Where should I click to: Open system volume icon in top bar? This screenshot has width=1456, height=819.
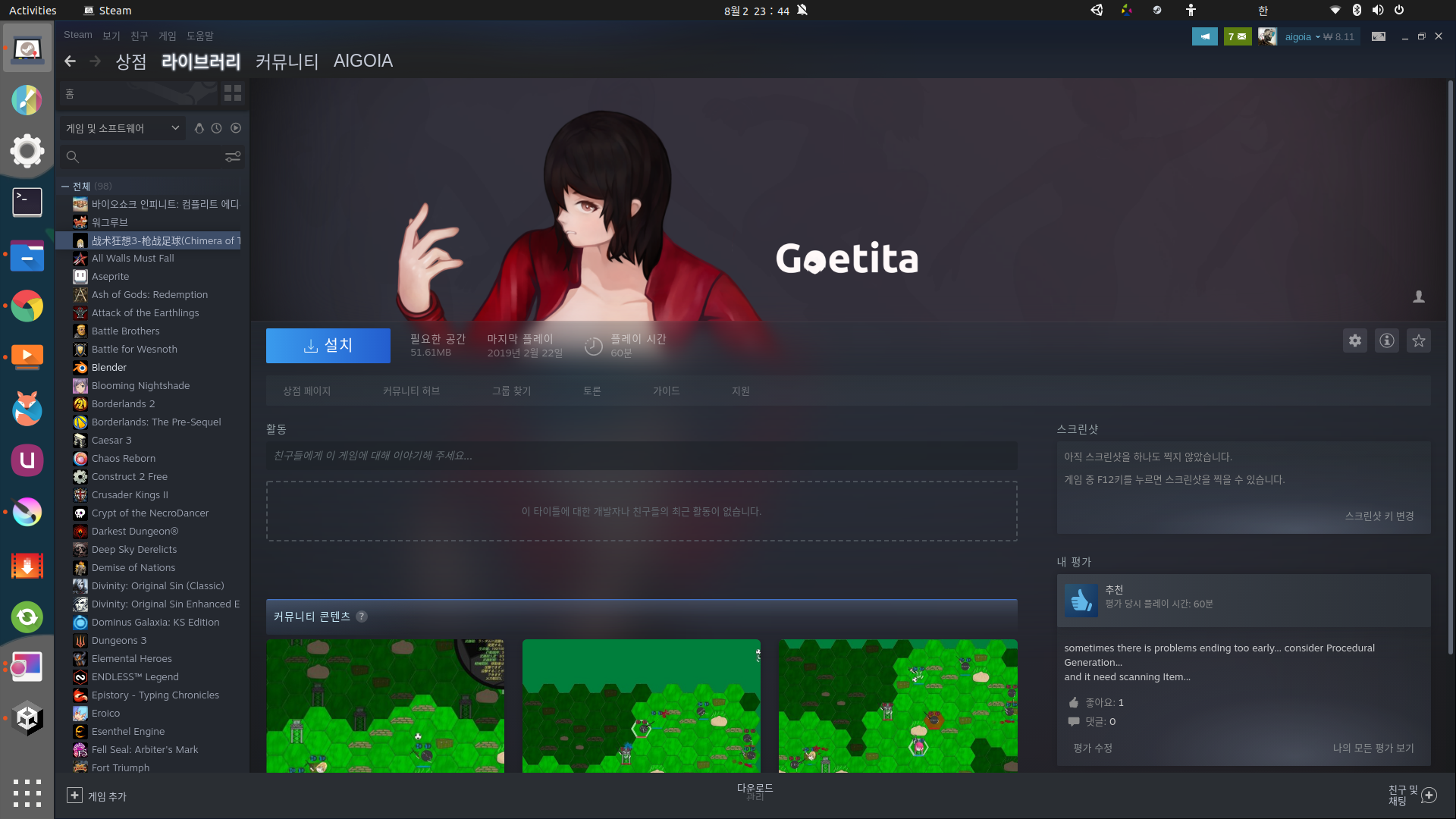pos(1378,11)
